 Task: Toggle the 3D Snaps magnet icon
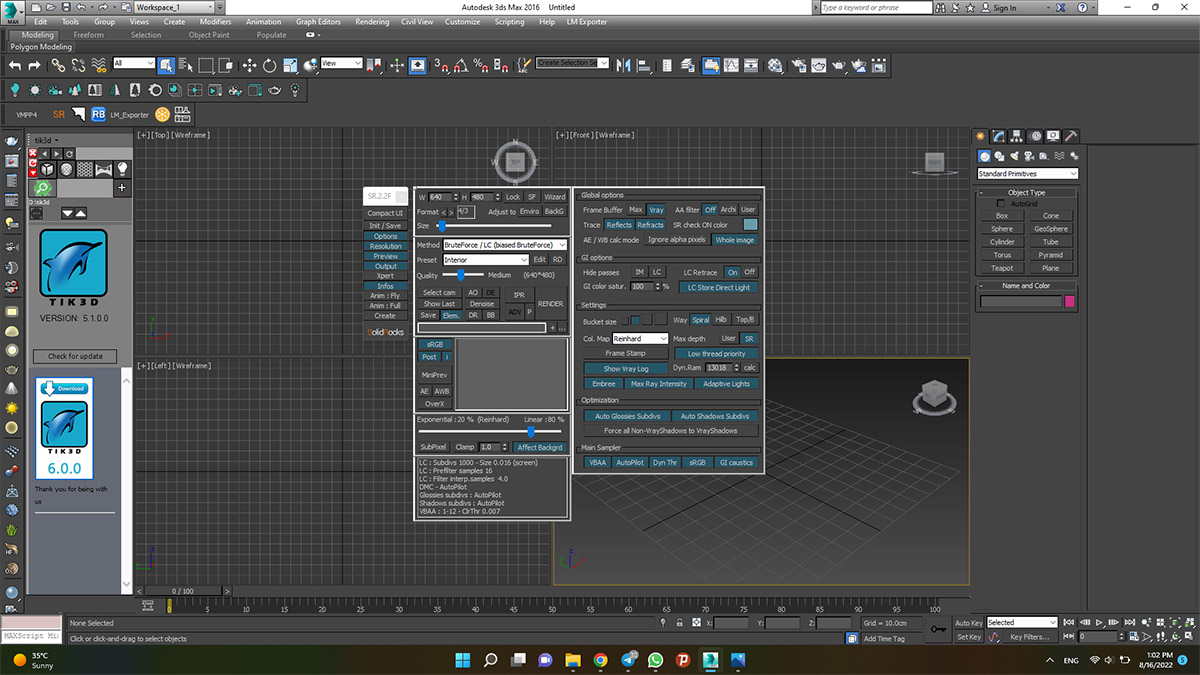point(443,65)
